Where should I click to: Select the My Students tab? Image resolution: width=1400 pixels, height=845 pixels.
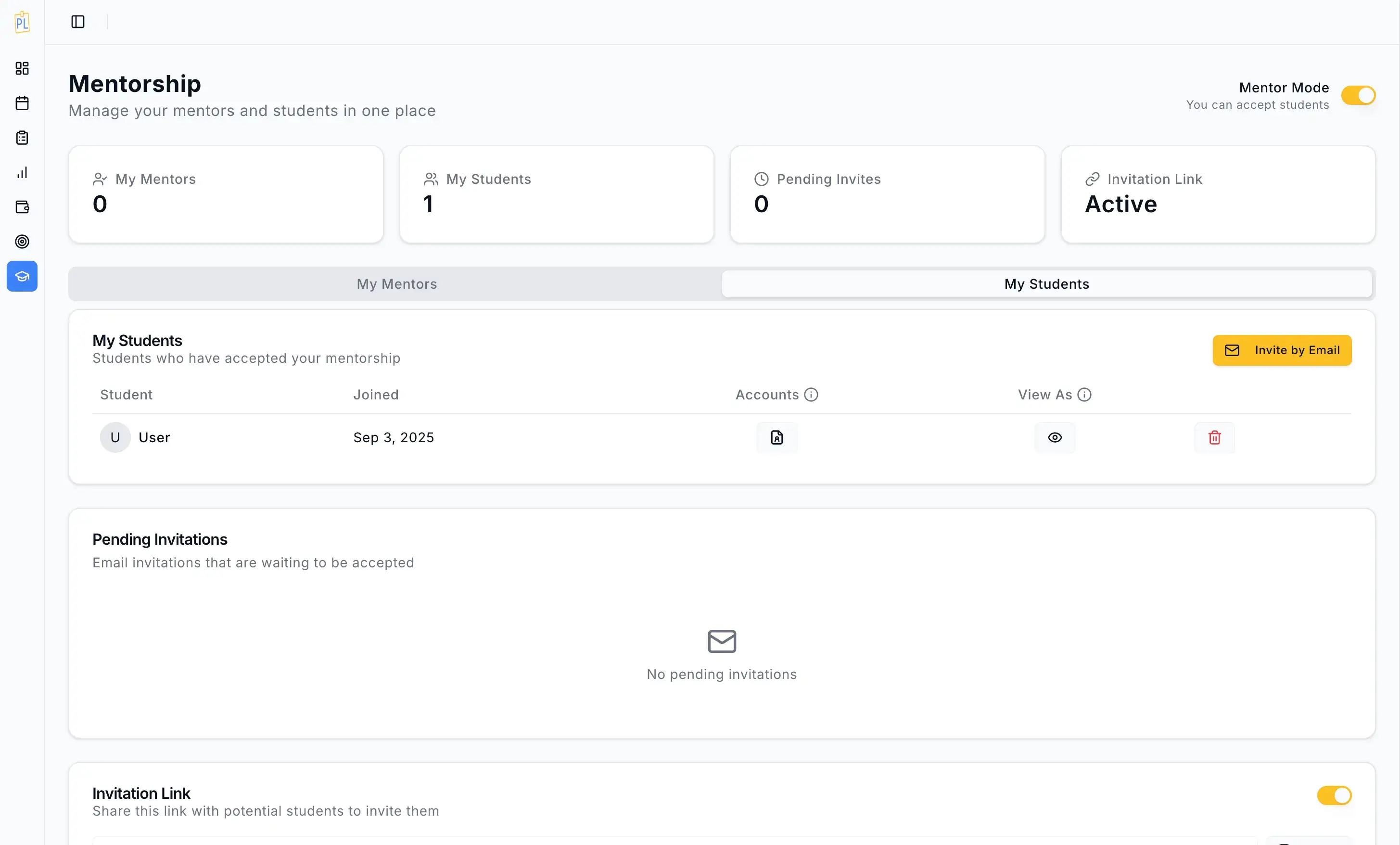(x=1046, y=283)
